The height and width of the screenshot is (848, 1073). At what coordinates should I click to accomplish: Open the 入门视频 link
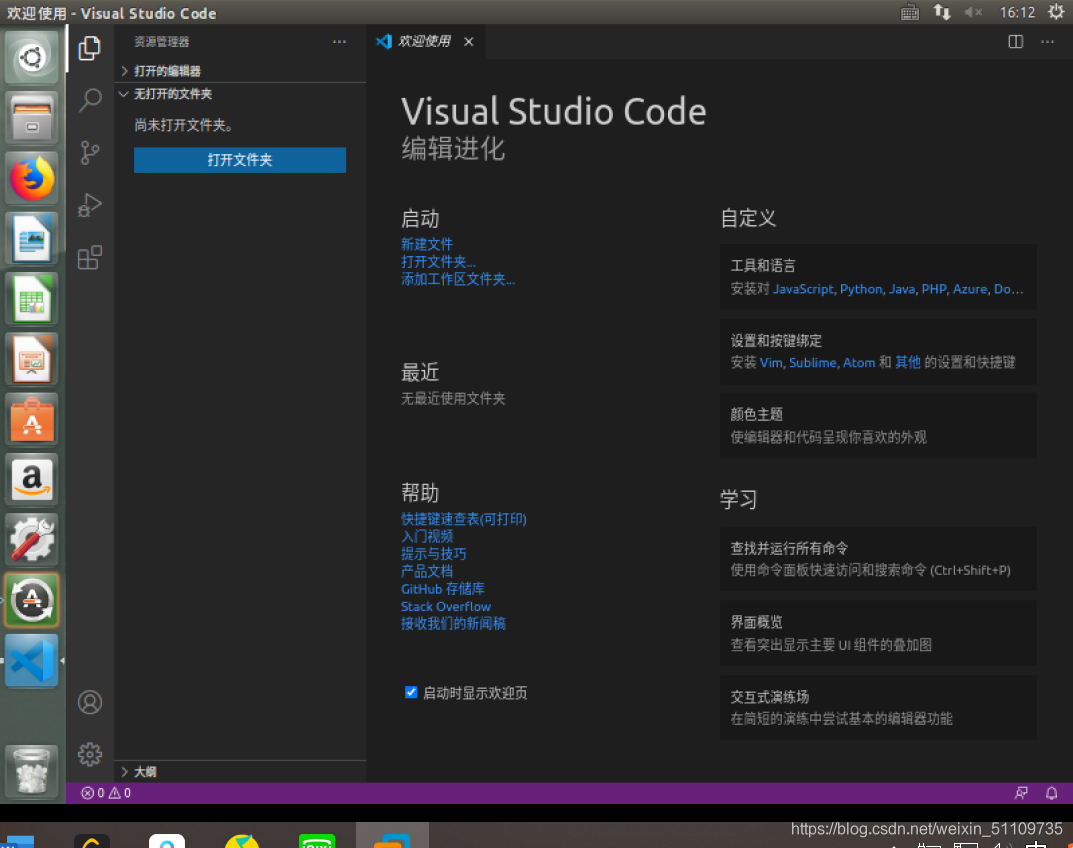(427, 536)
